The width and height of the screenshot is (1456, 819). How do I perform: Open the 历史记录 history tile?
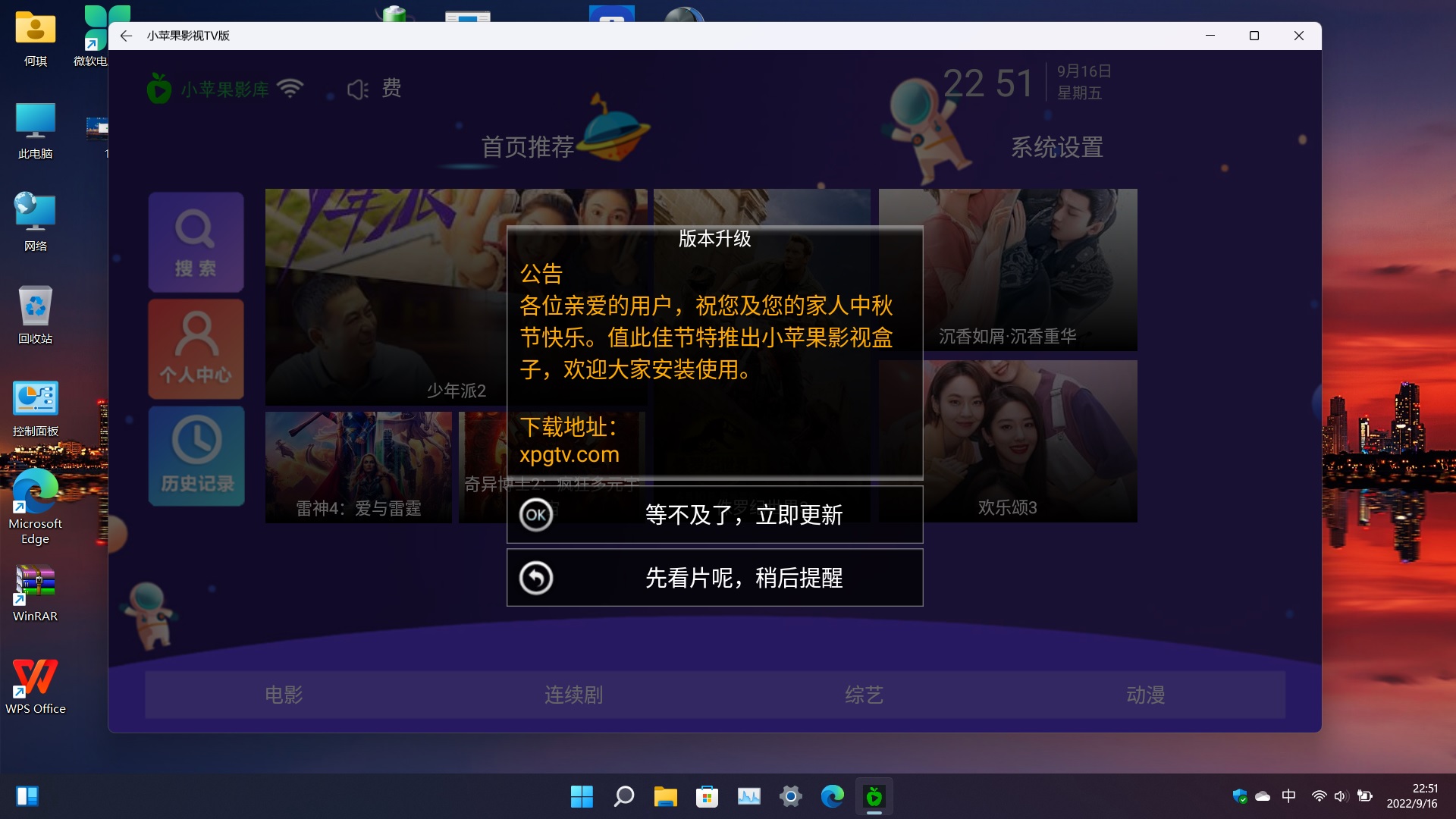(196, 456)
